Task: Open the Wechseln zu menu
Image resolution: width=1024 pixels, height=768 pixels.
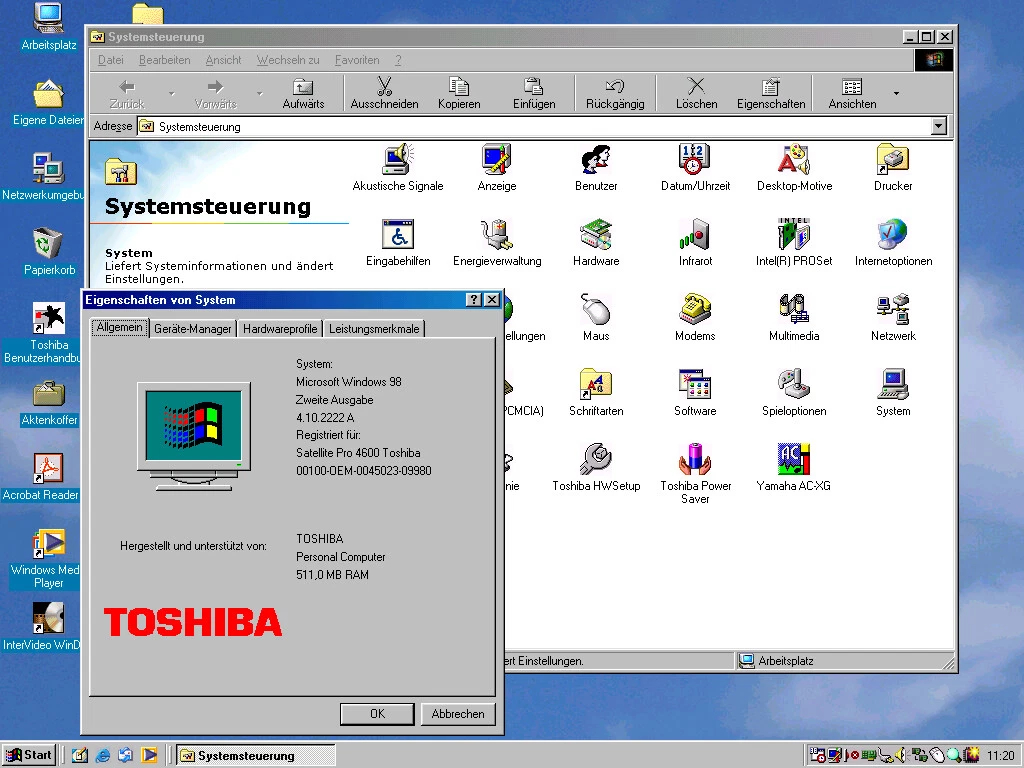Action: [x=288, y=60]
